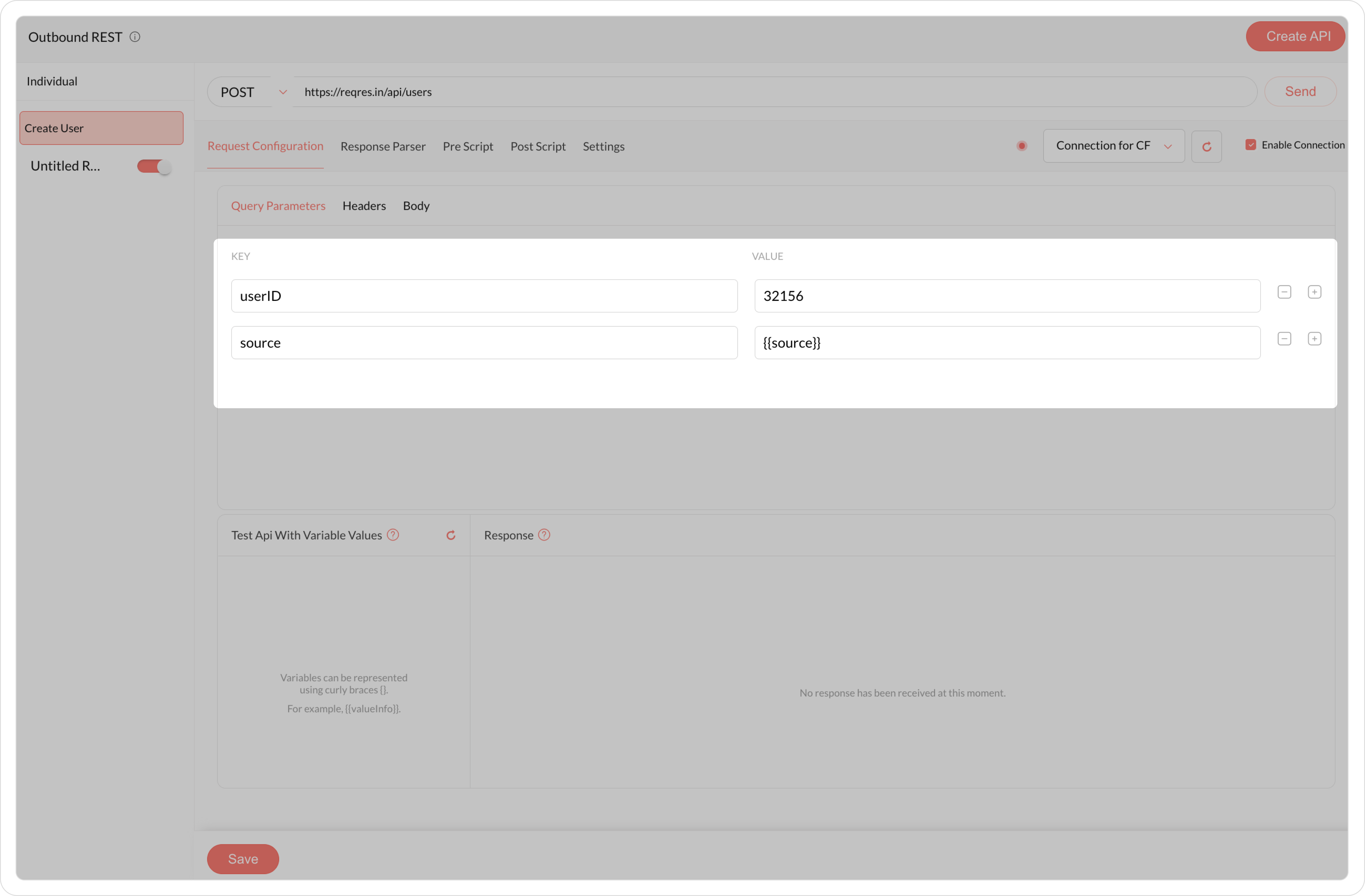This screenshot has height=896, width=1365.
Task: Remove the userID parameter row
Action: click(x=1284, y=292)
